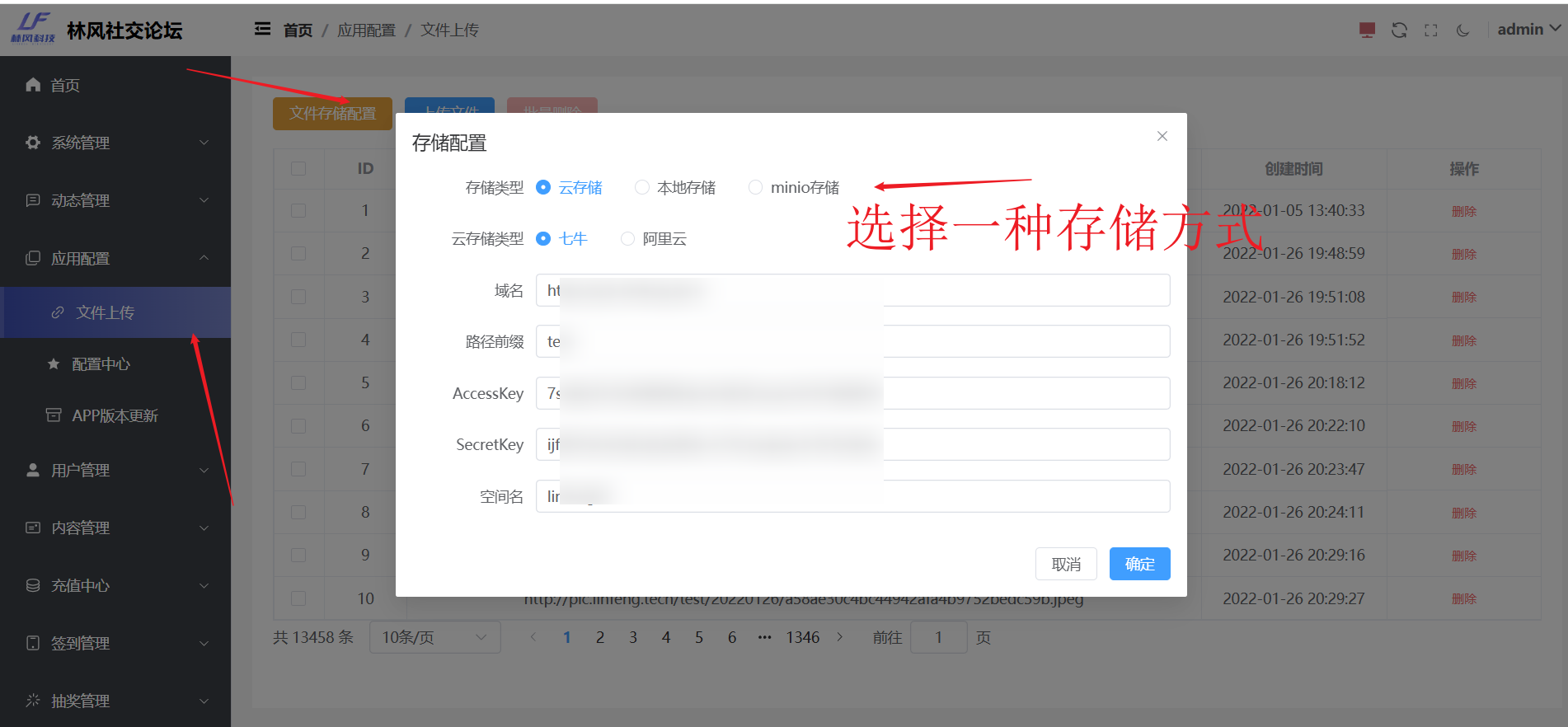The height and width of the screenshot is (727, 1568).
Task: Click the 文件存储配置 button
Action: pos(332,113)
